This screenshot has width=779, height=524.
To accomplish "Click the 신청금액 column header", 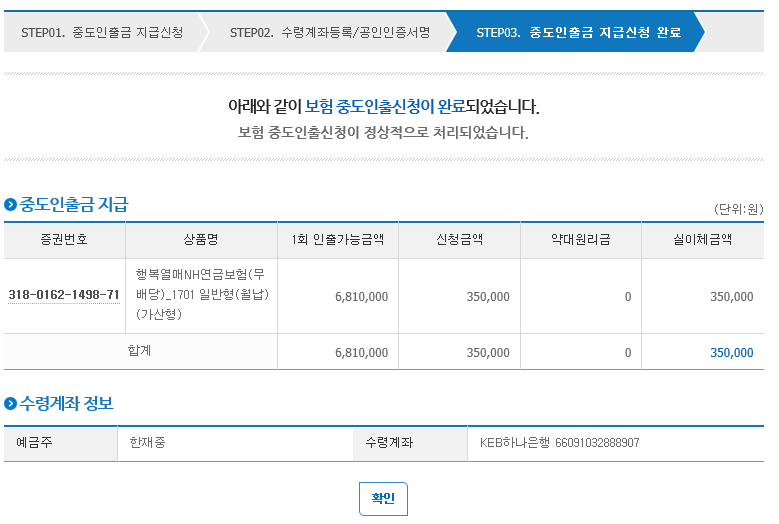I will tap(460, 240).
